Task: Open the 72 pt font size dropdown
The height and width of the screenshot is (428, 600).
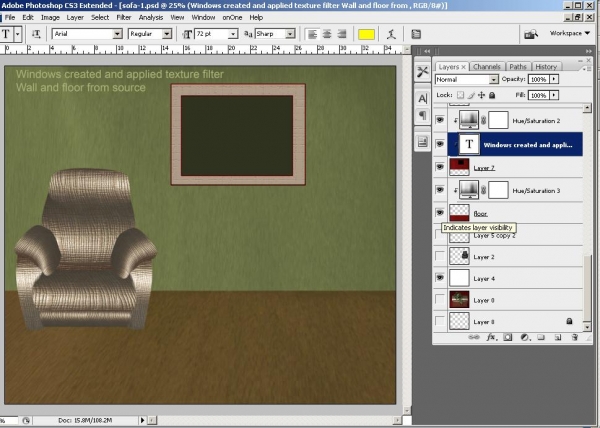Action: click(233, 34)
